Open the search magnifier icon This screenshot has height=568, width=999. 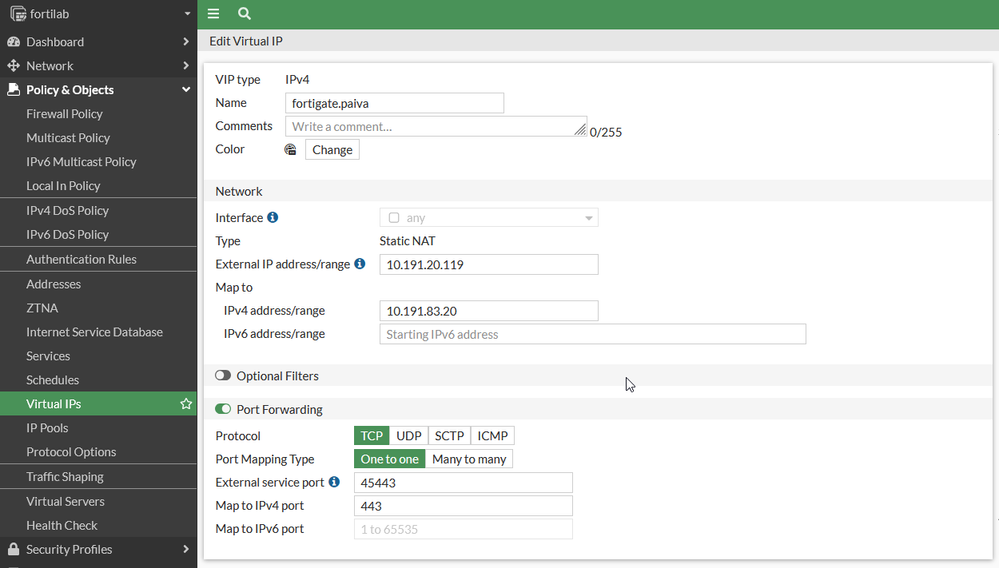(244, 13)
